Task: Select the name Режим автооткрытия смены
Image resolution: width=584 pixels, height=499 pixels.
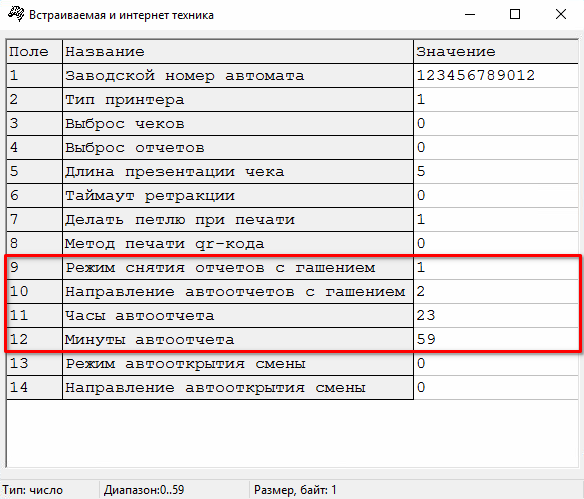Action: click(238, 363)
